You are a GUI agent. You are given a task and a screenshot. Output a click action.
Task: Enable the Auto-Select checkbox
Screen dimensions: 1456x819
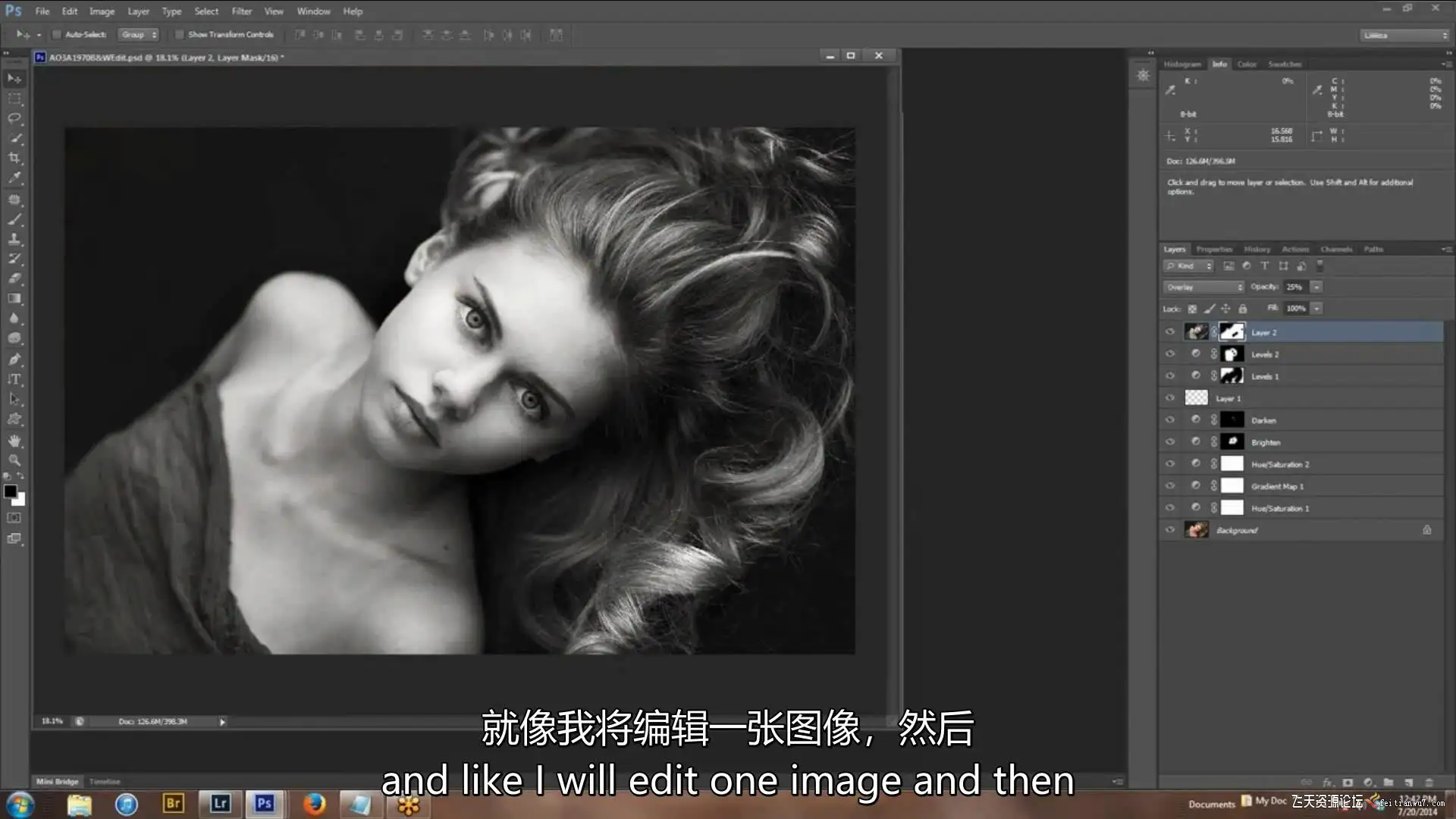click(x=57, y=35)
